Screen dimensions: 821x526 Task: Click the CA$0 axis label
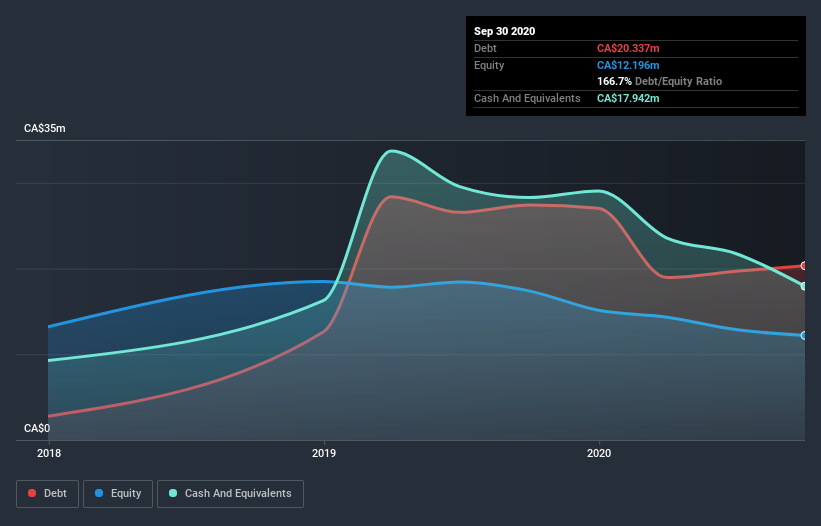pyautogui.click(x=37, y=428)
